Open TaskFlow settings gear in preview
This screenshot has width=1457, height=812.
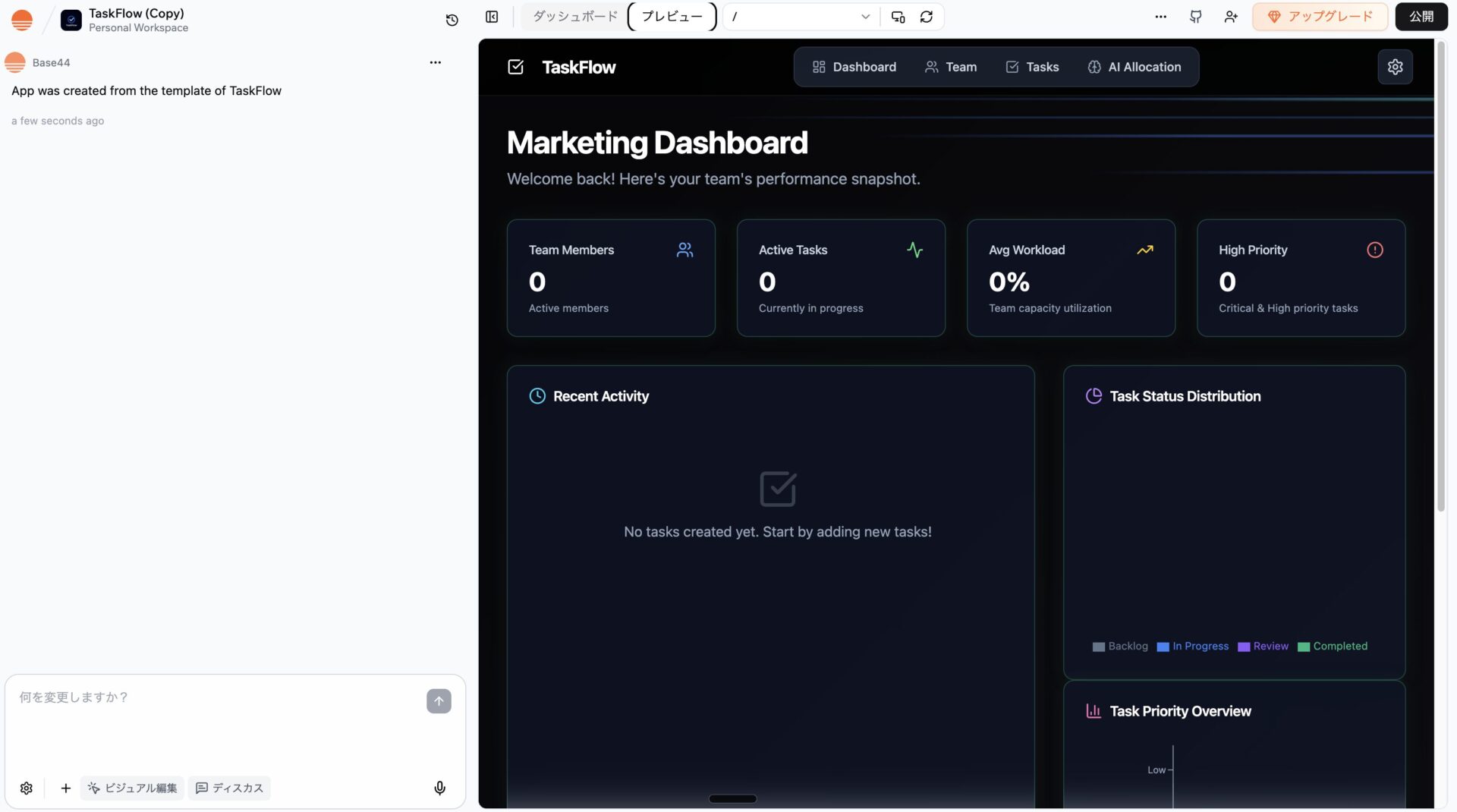[x=1395, y=67]
